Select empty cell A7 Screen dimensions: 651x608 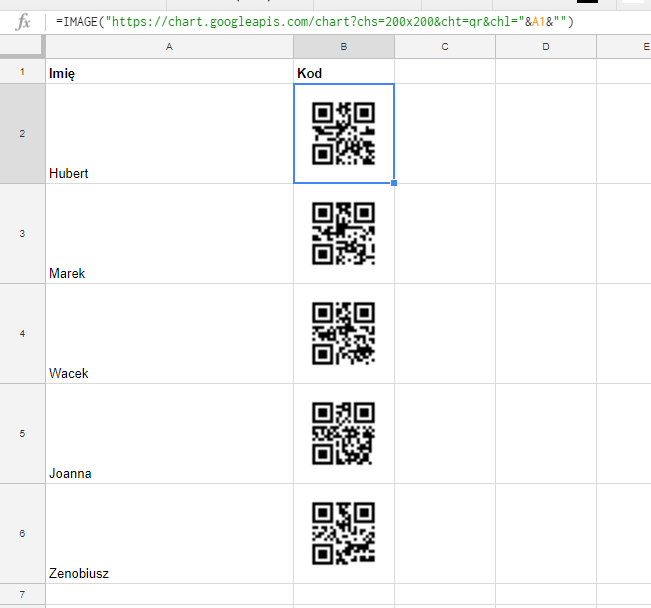pyautogui.click(x=169, y=594)
